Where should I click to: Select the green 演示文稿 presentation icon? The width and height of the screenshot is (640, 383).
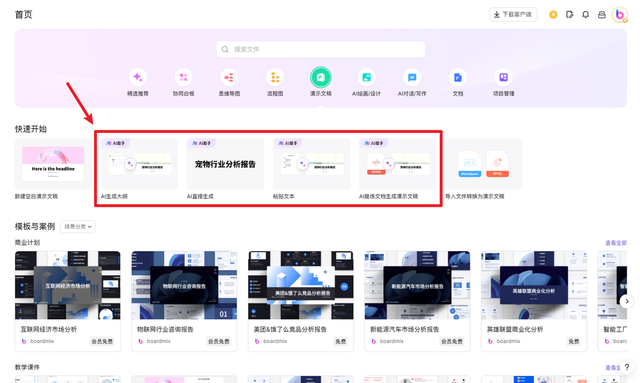(x=320, y=77)
